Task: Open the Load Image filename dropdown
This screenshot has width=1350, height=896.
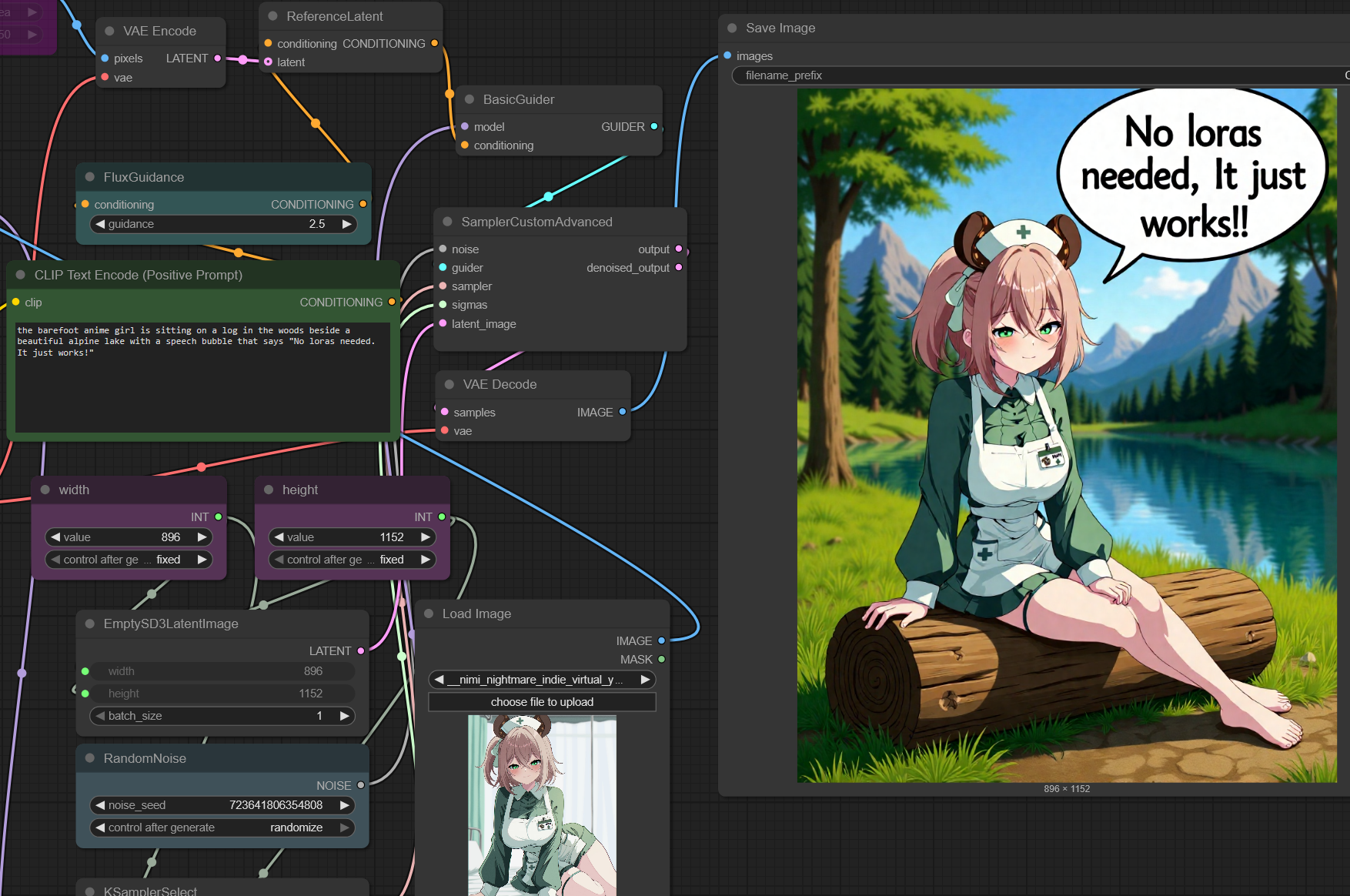Action: [x=542, y=680]
